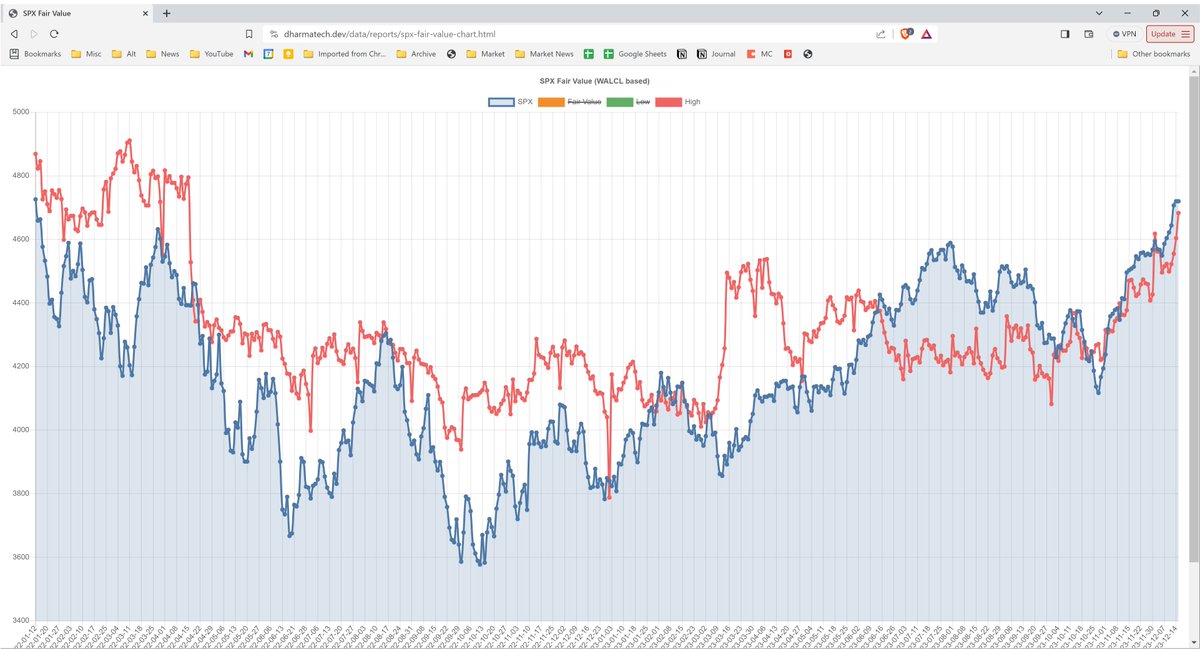Reload the page with the refresh icon
The height and width of the screenshot is (649, 1200).
tap(54, 34)
